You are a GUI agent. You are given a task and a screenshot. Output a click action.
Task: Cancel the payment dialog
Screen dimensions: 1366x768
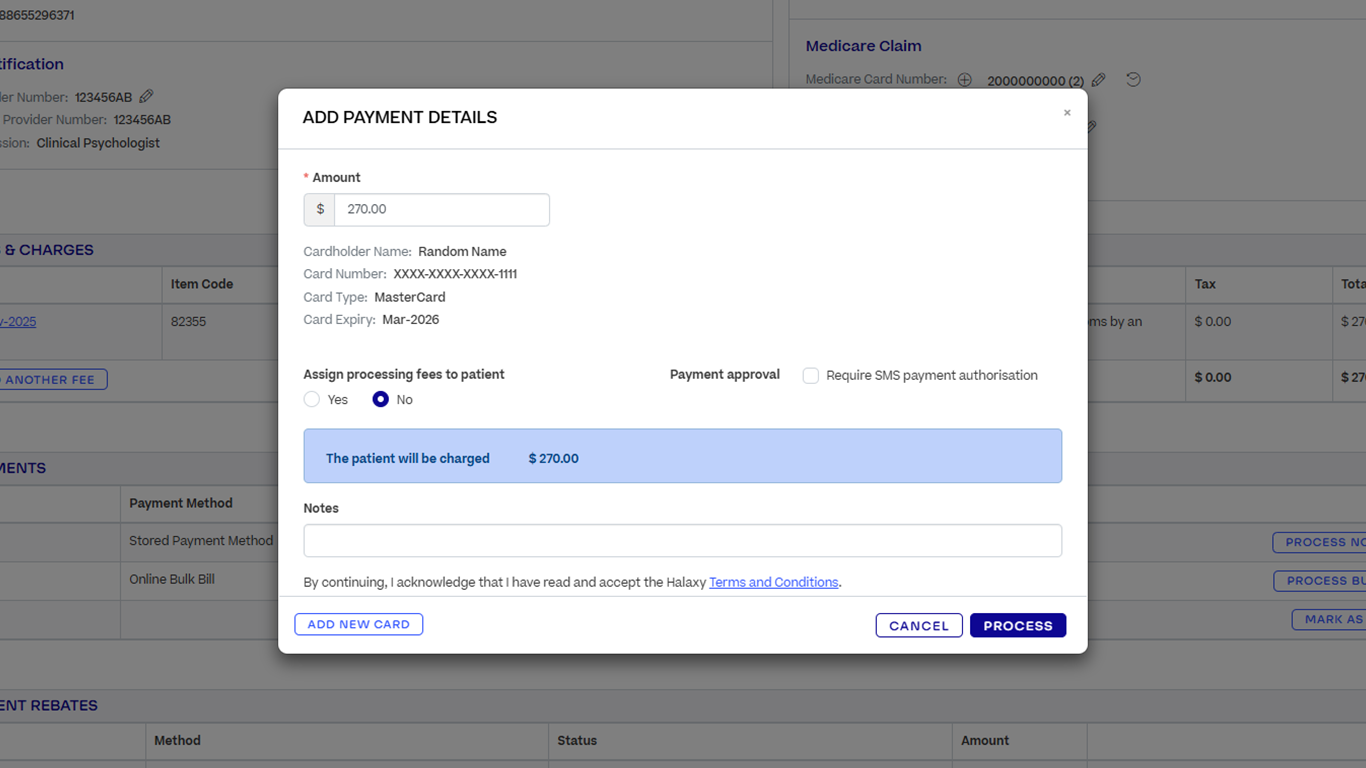[918, 626]
